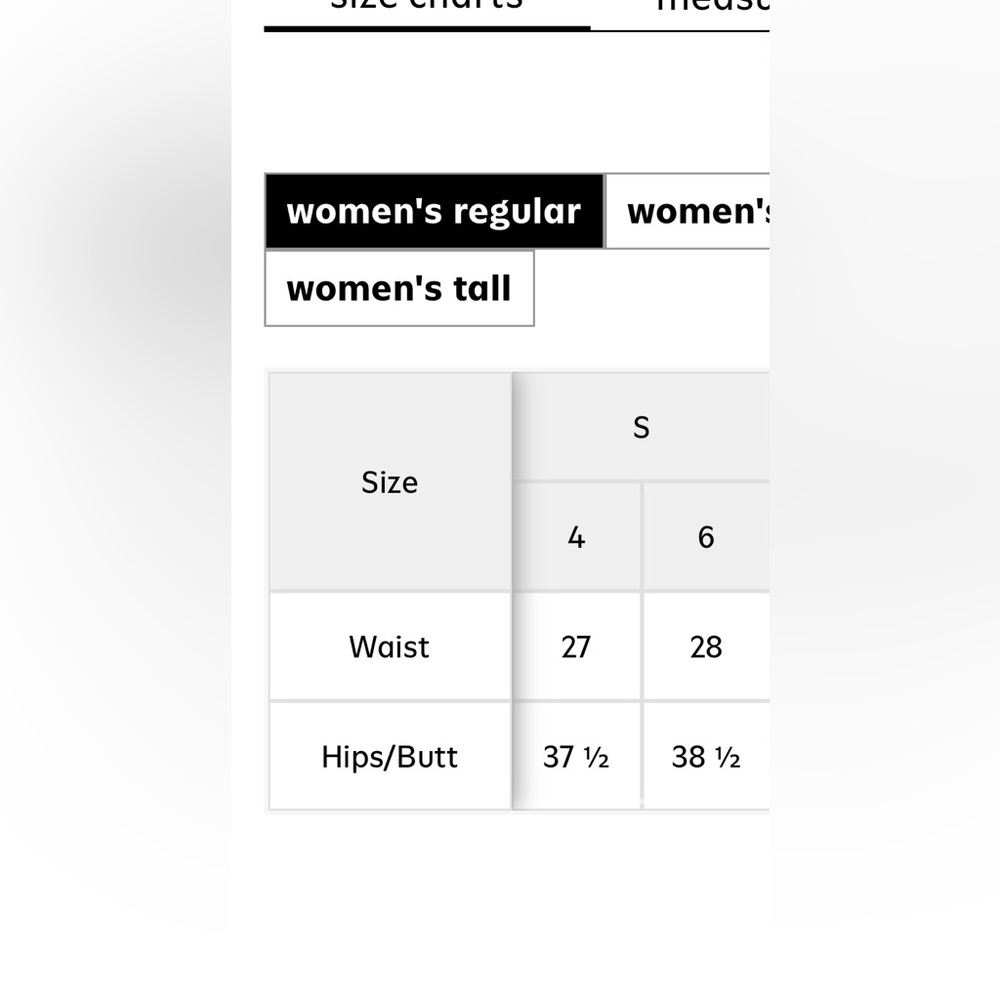Click the Hips/Butt row label
The width and height of the screenshot is (1000, 1000).
390,757
